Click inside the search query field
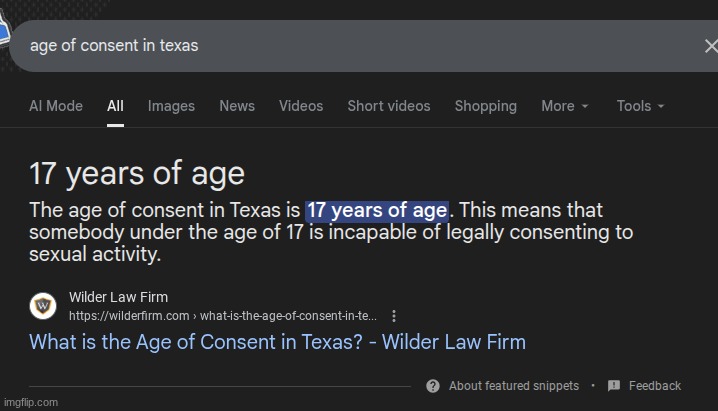 click(357, 46)
